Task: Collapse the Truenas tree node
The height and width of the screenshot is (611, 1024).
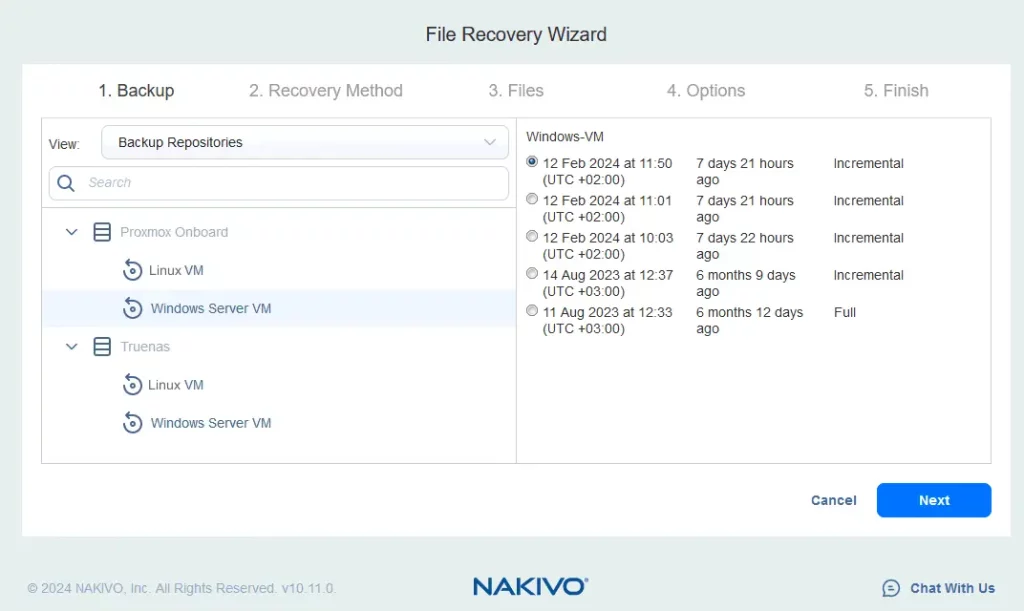Action: coord(71,346)
